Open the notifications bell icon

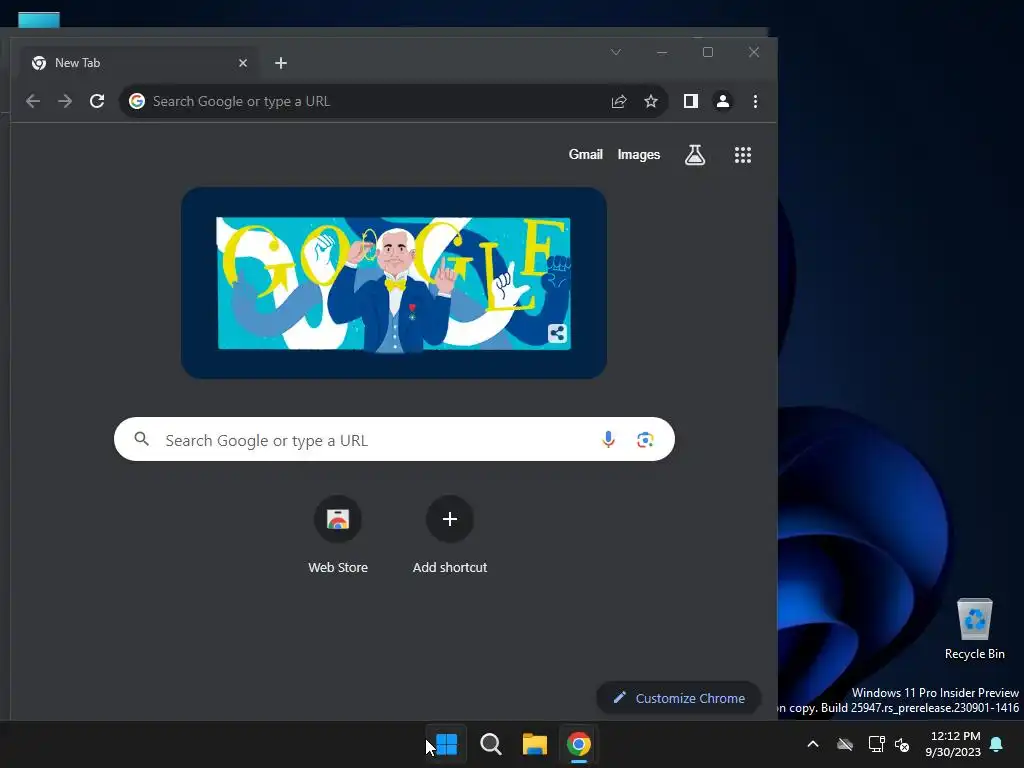tap(996, 744)
